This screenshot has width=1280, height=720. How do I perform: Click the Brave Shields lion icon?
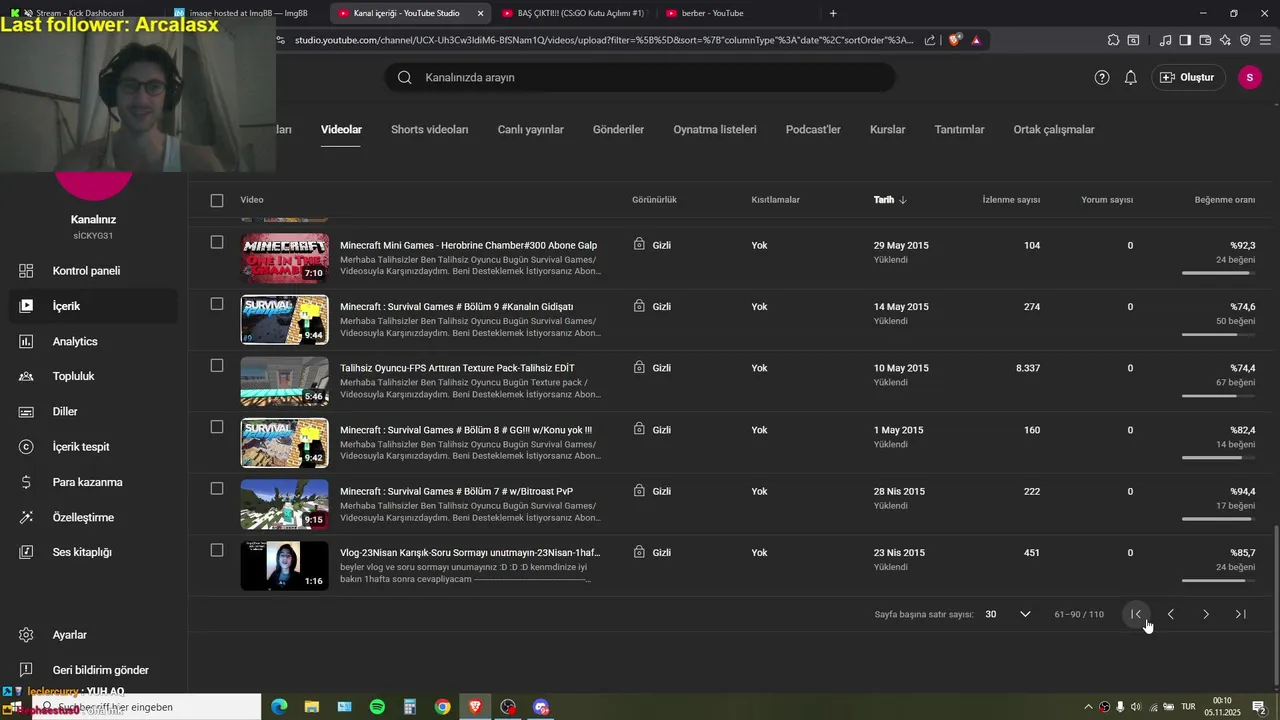click(954, 40)
